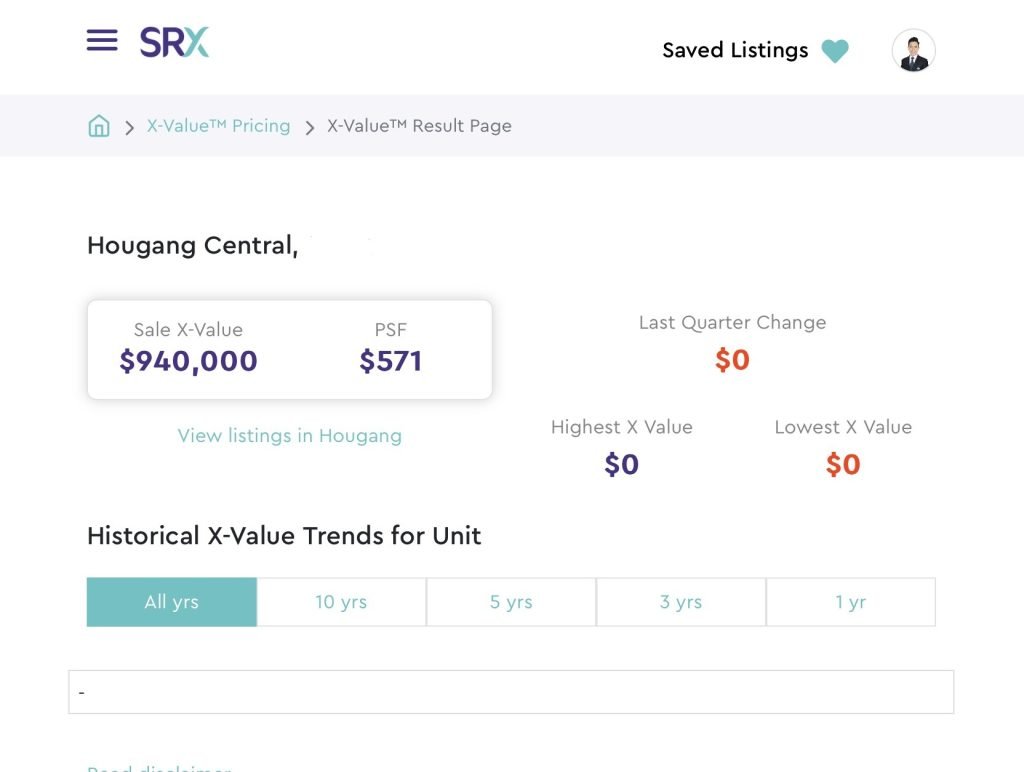
Task: Open the hamburger navigation menu
Action: (102, 41)
